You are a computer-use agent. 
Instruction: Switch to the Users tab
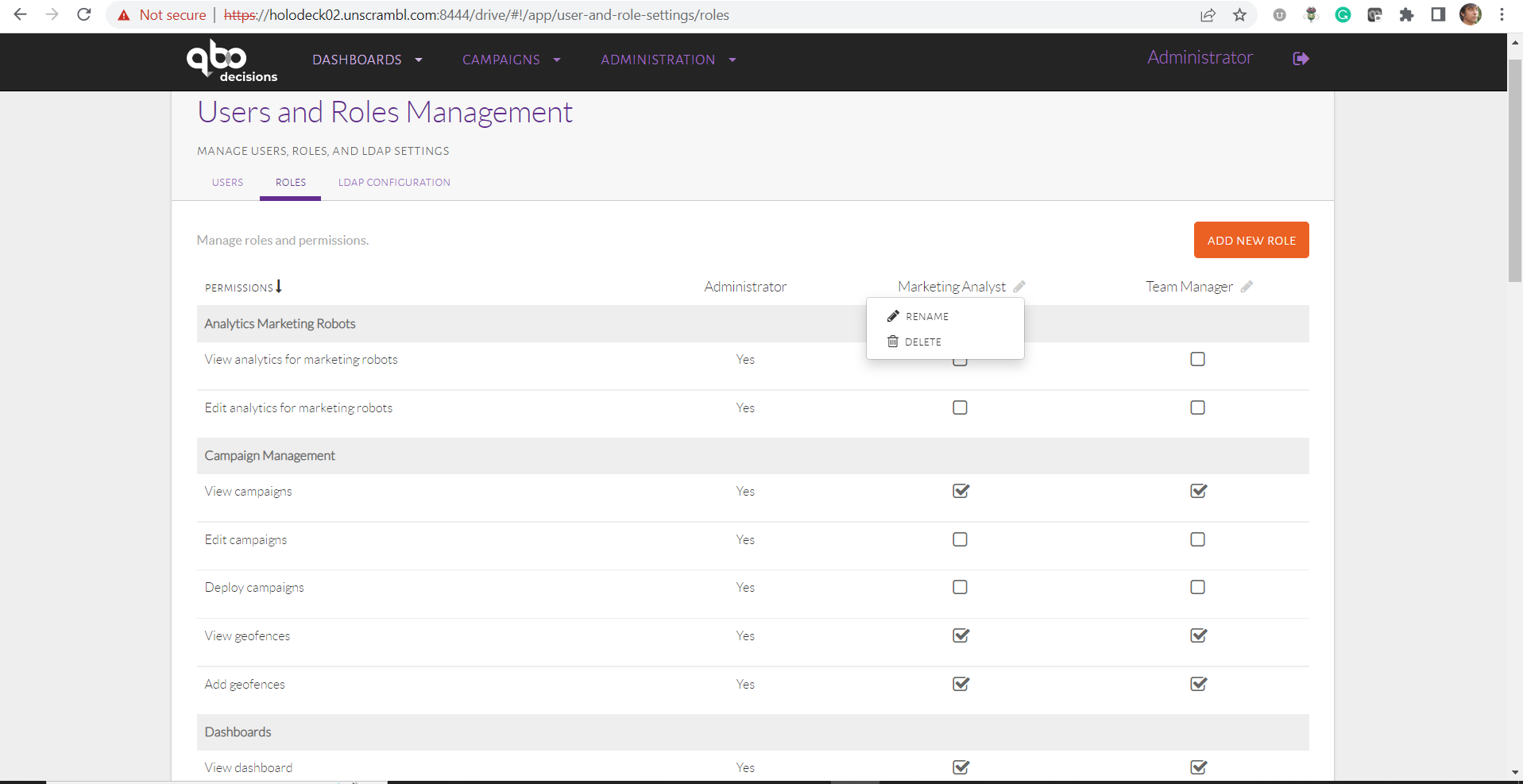227,183
